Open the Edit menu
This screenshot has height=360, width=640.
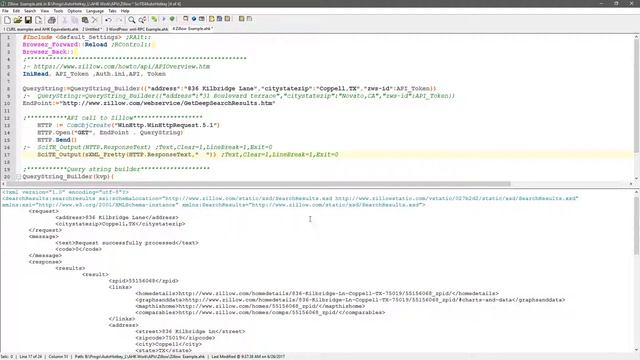tap(16, 11)
